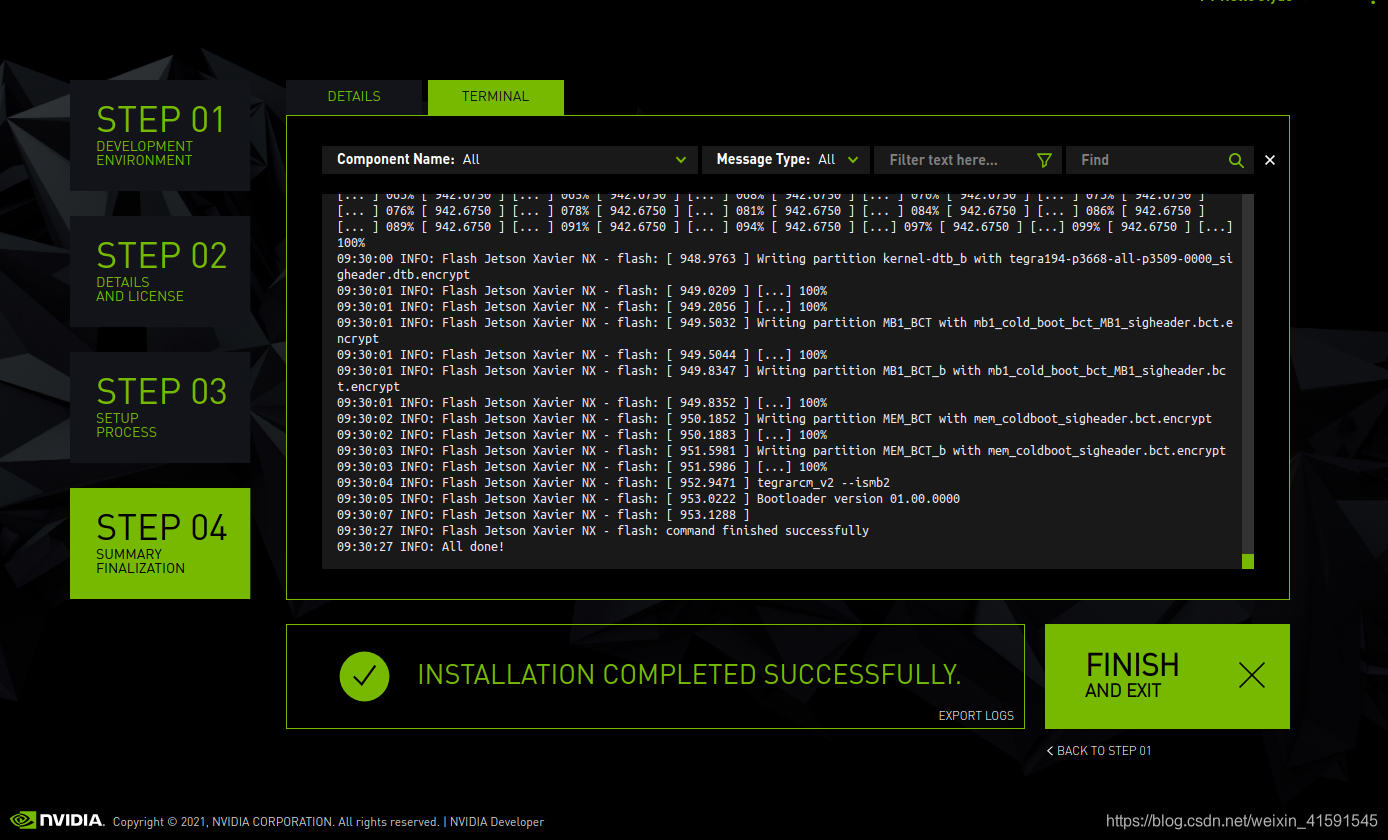Image resolution: width=1388 pixels, height=840 pixels.
Task: Click the NVIDIA logo in footer
Action: pyautogui.click(x=56, y=820)
